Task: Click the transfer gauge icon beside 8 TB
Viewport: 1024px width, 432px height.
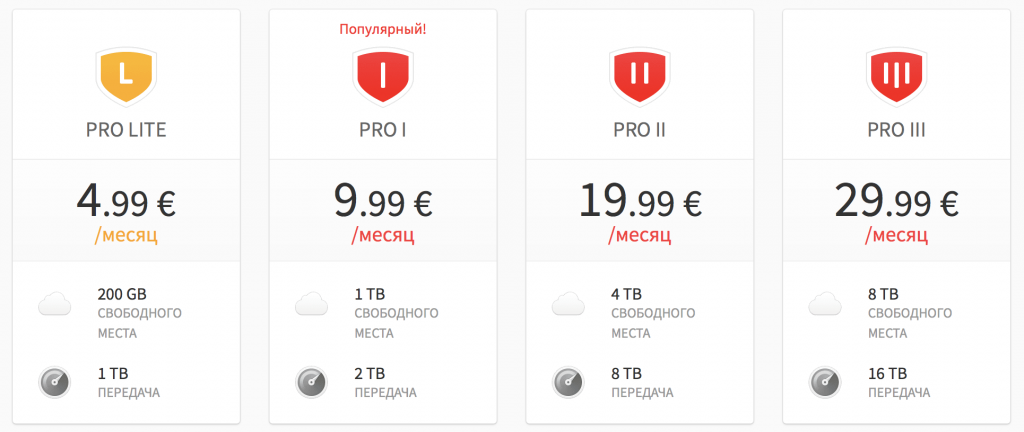Action: tap(569, 382)
